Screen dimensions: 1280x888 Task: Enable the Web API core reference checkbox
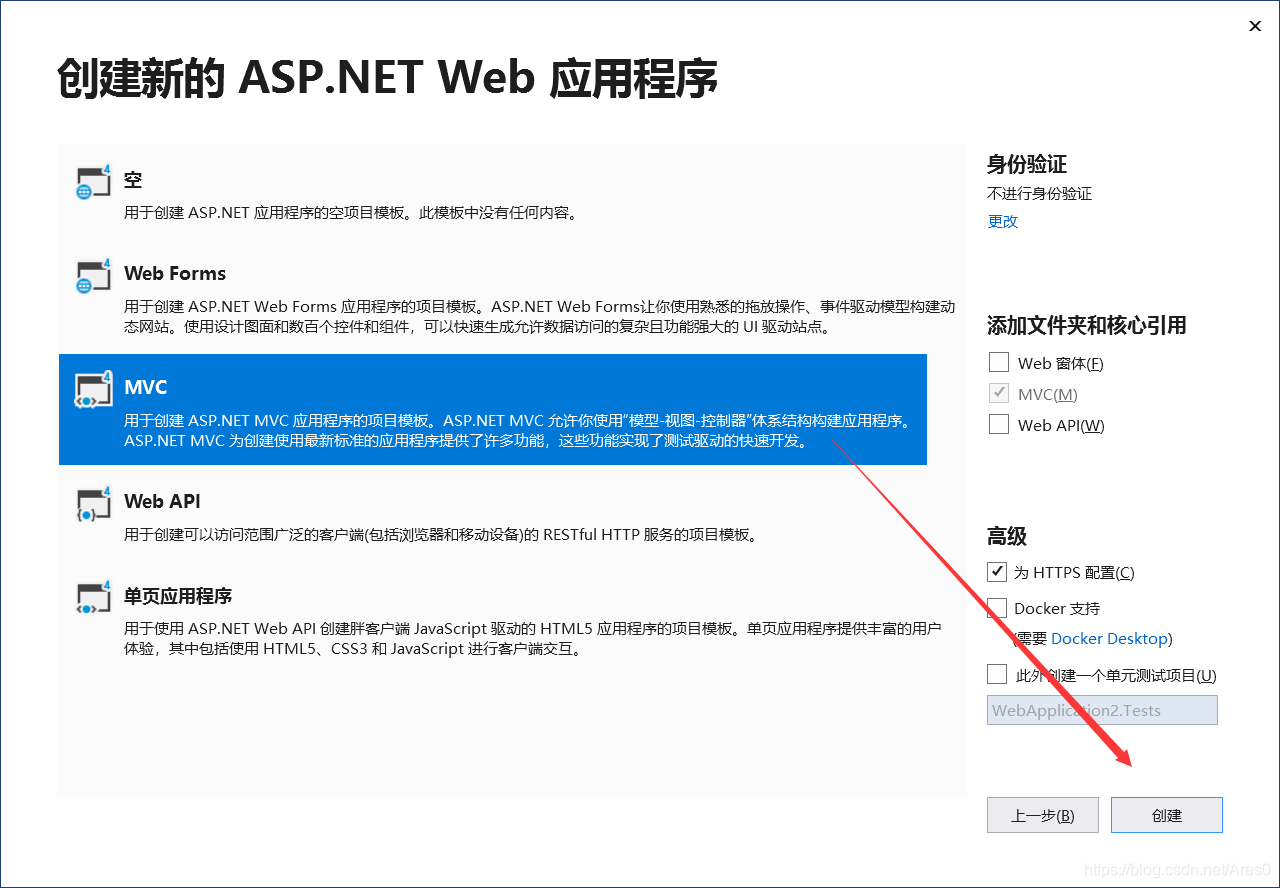(x=998, y=424)
